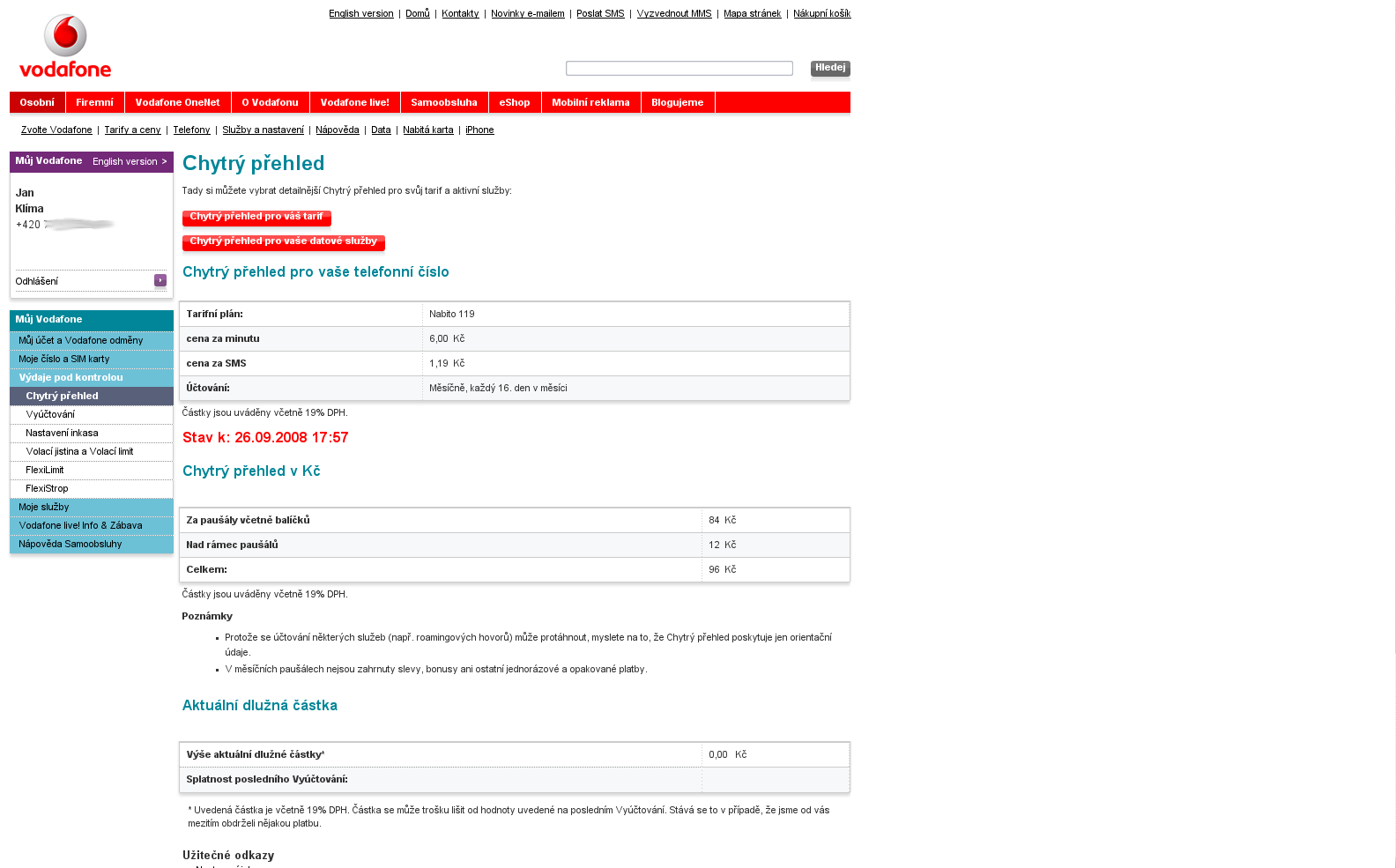1396x868 pixels.
Task: Click the 6,00 Kč per-minute price
Action: point(447,338)
